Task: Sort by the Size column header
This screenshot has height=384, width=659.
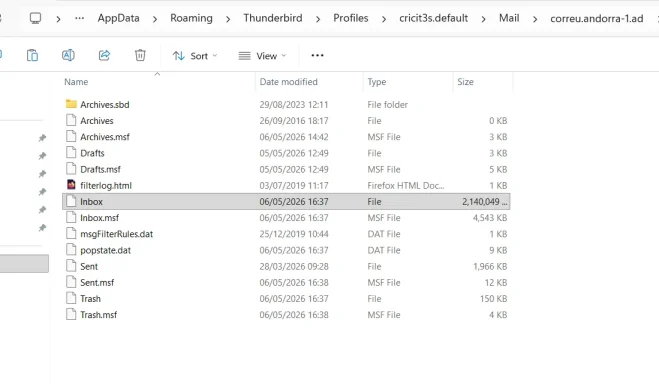Action: (465, 82)
